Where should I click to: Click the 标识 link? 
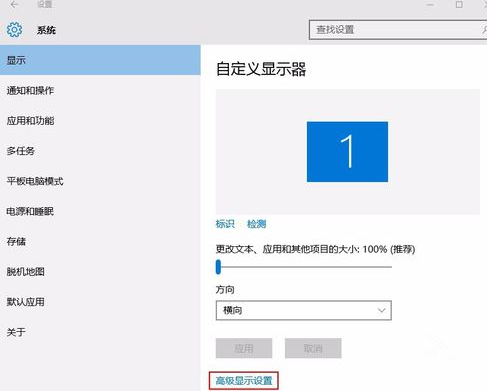225,224
